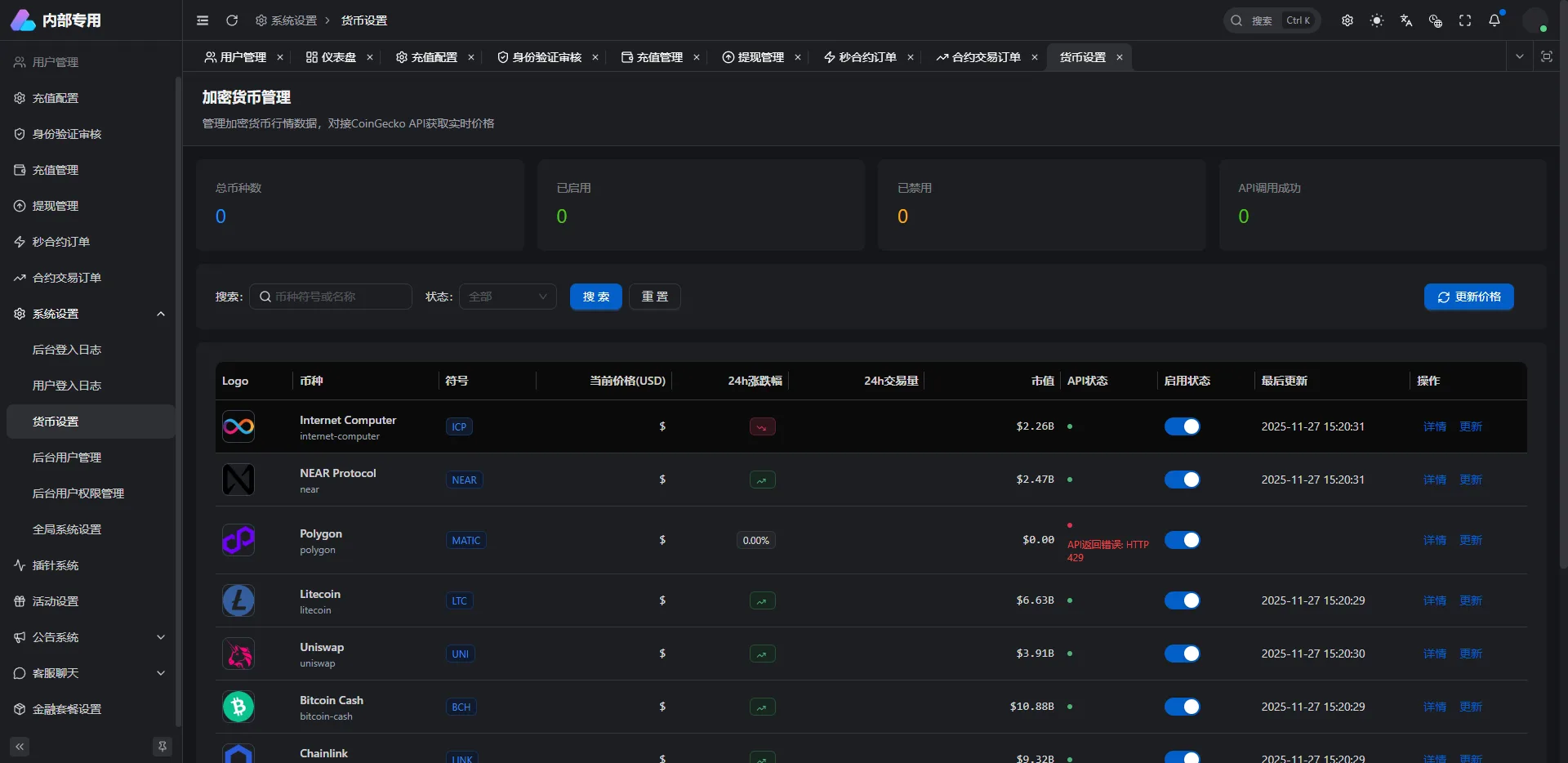Click the Bitcoin Cash logo thumbnail

238,707
